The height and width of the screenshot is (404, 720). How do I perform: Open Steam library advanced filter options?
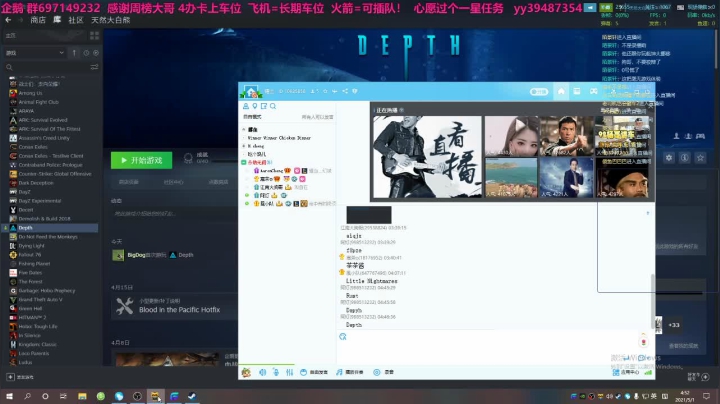94,67
